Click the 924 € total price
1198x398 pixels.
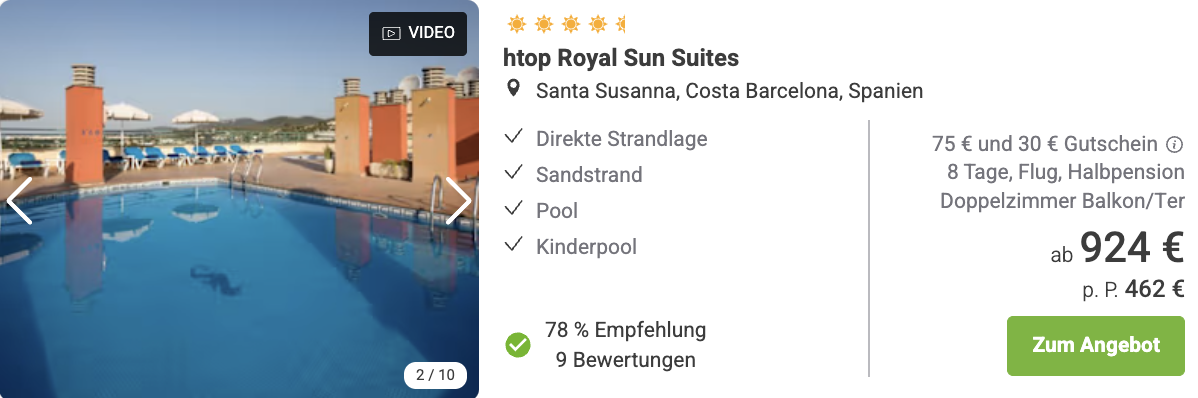(x=1132, y=248)
